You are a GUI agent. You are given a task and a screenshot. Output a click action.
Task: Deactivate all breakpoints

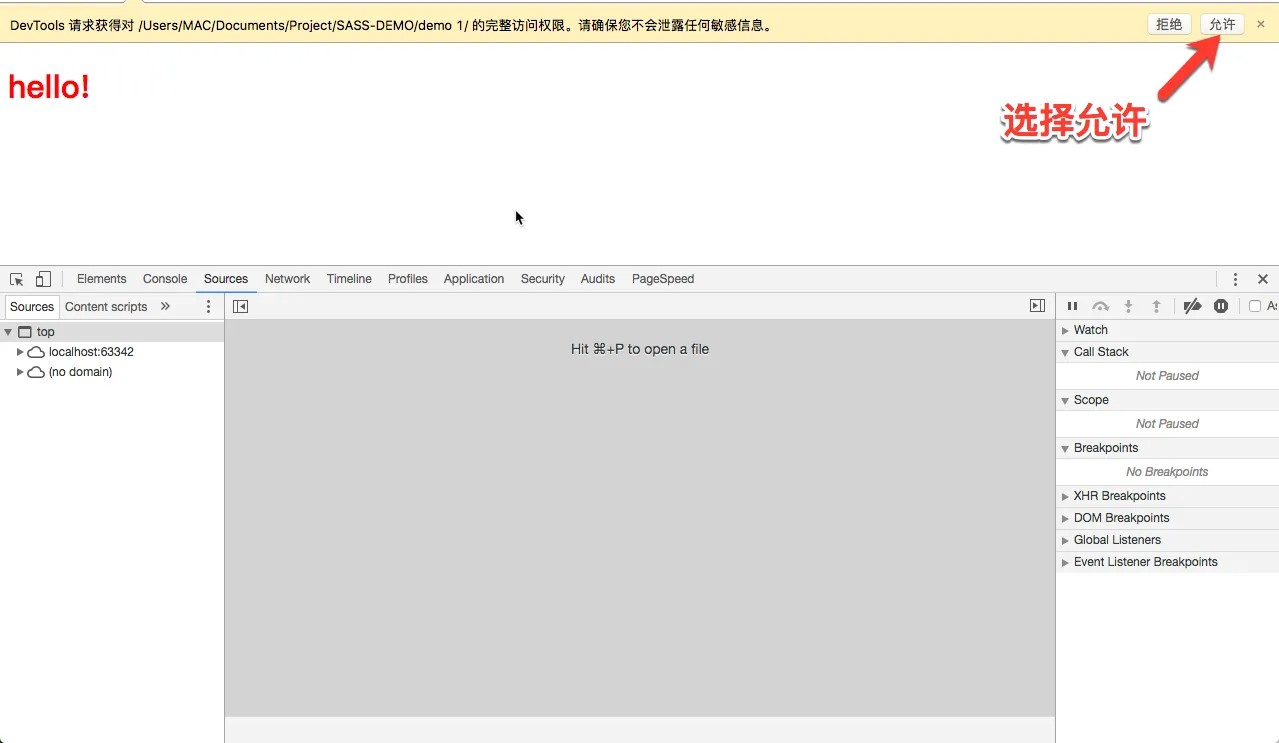1192,306
